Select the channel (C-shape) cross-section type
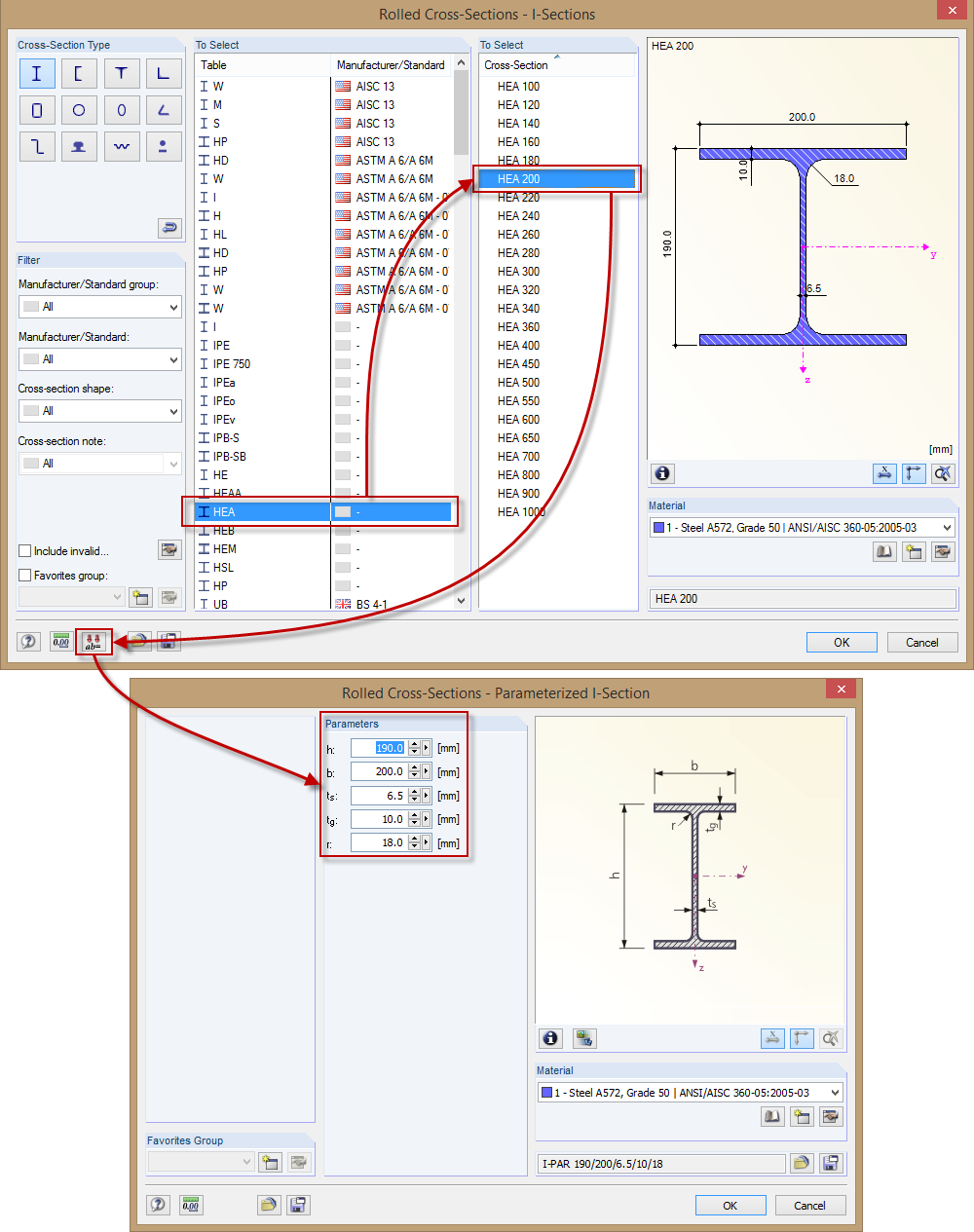 click(x=79, y=73)
